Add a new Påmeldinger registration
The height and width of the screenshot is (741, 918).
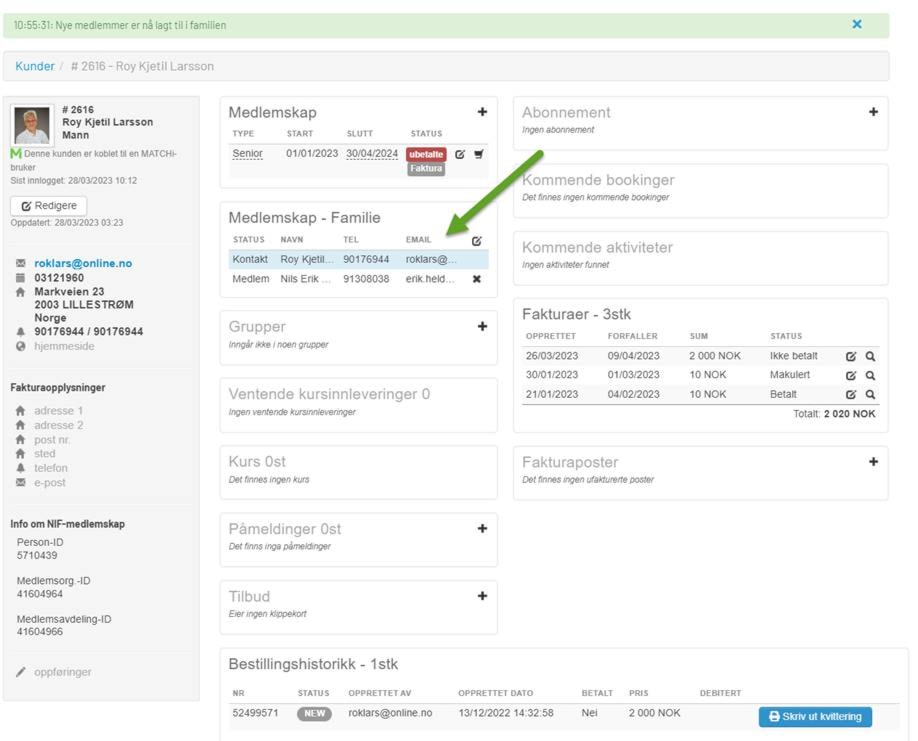tap(482, 529)
